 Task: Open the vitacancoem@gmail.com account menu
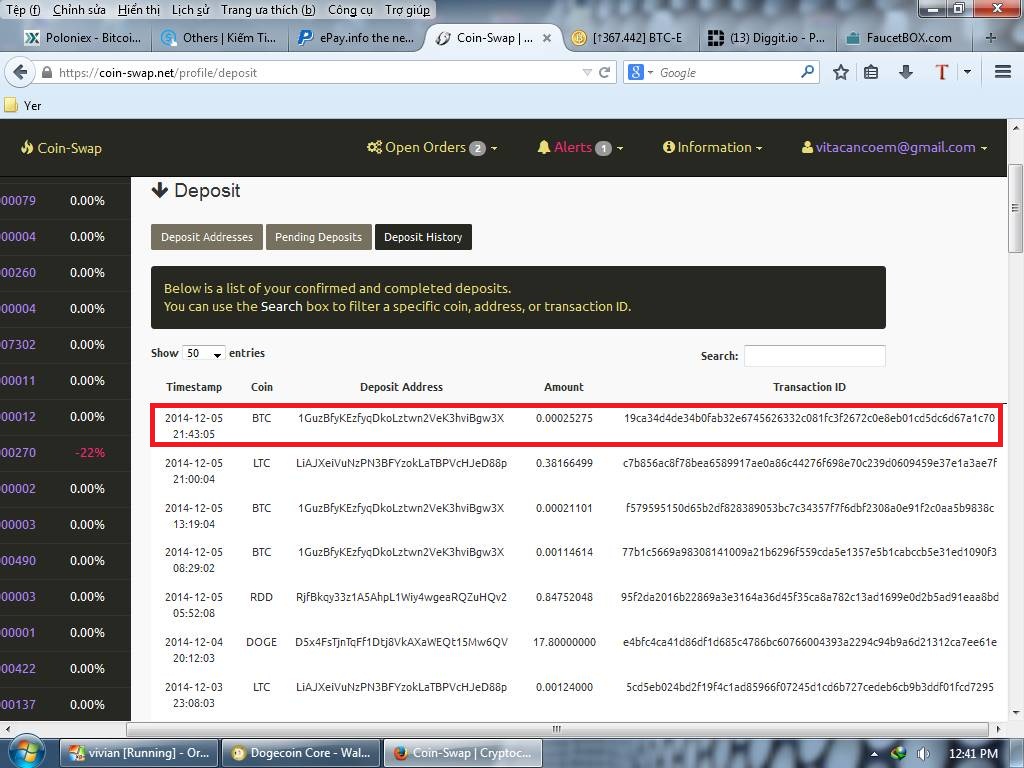coord(894,148)
